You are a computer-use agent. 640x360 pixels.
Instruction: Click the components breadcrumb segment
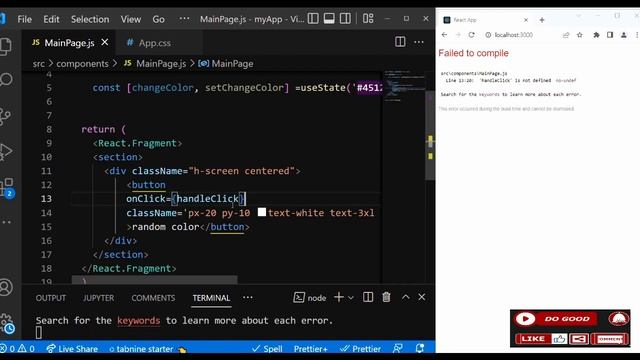[82, 64]
